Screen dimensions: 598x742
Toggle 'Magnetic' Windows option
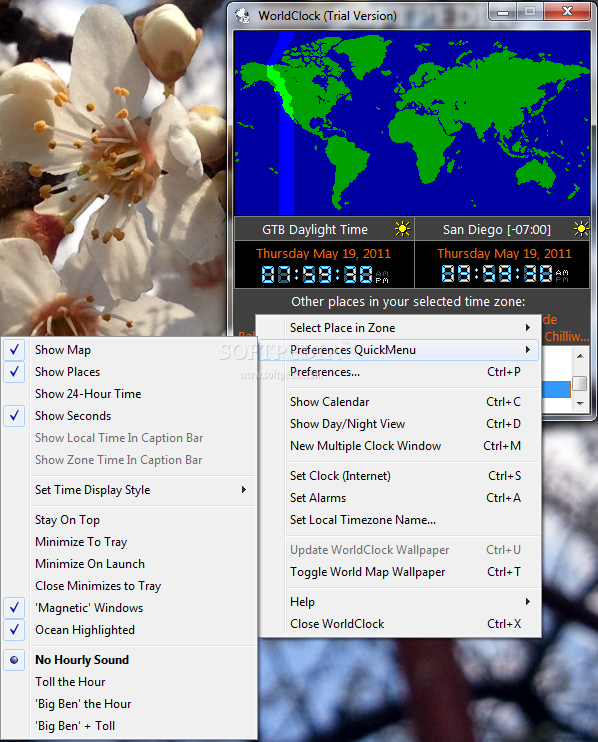click(x=130, y=608)
